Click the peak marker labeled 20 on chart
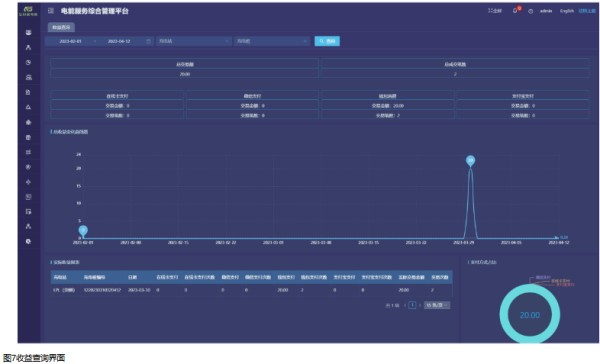Screen dimensions: 600x364 click(x=470, y=160)
